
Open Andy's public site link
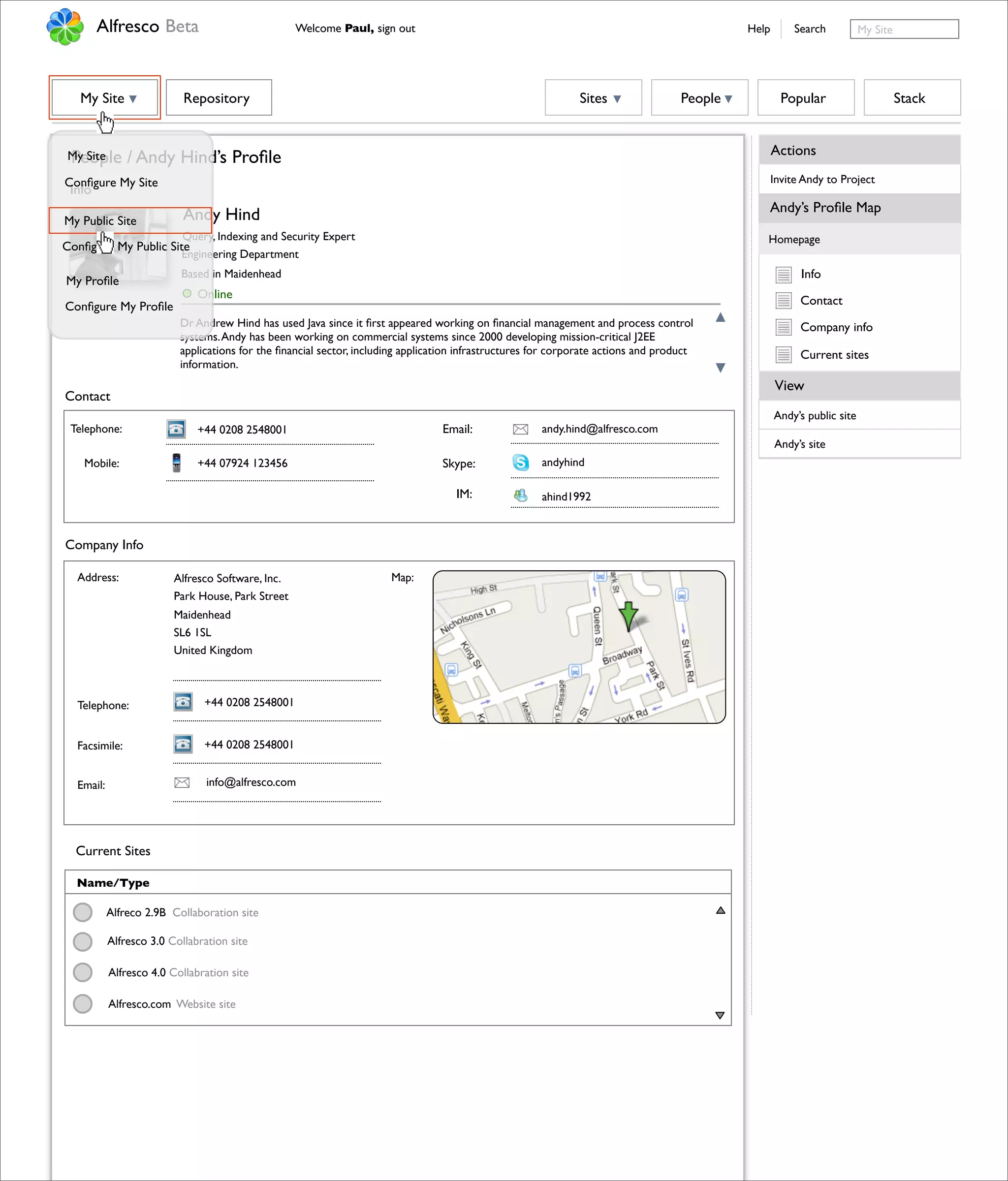pyautogui.click(x=815, y=415)
